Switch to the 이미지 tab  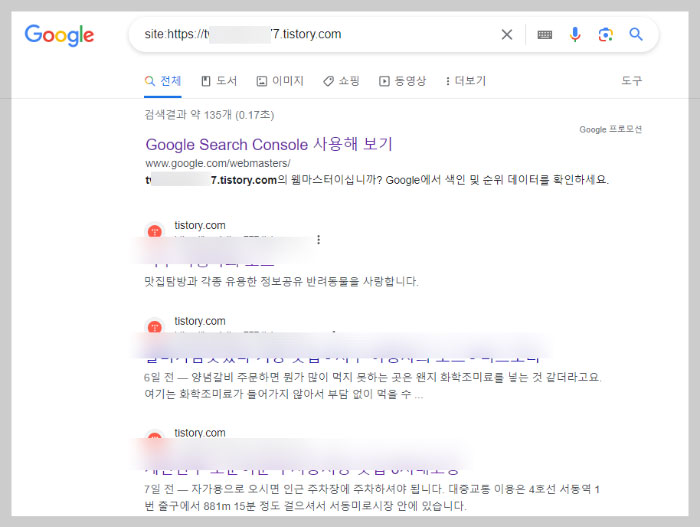coord(280,81)
